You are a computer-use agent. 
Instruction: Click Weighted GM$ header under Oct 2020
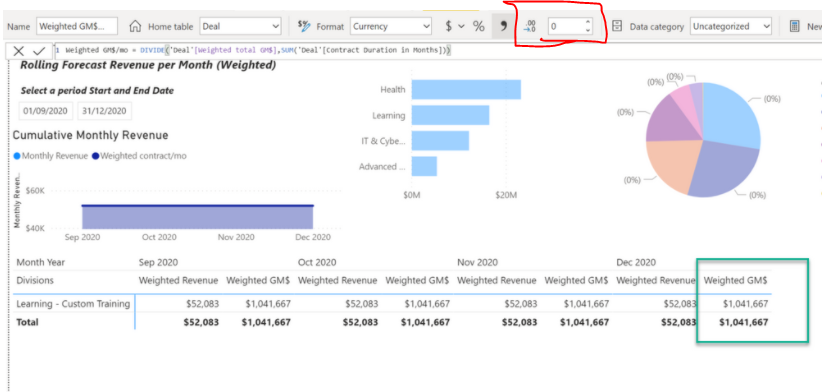pos(417,280)
